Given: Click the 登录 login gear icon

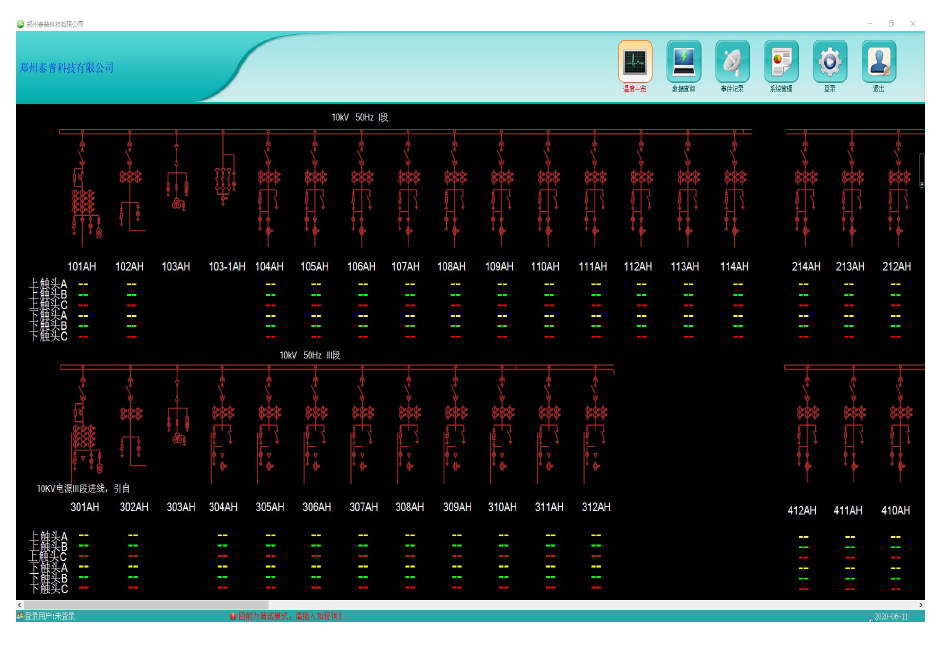Looking at the screenshot, I should (830, 62).
